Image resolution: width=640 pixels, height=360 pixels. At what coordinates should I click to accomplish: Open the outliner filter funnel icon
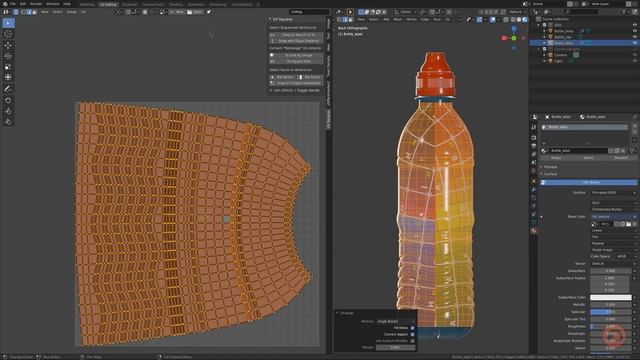click(624, 12)
